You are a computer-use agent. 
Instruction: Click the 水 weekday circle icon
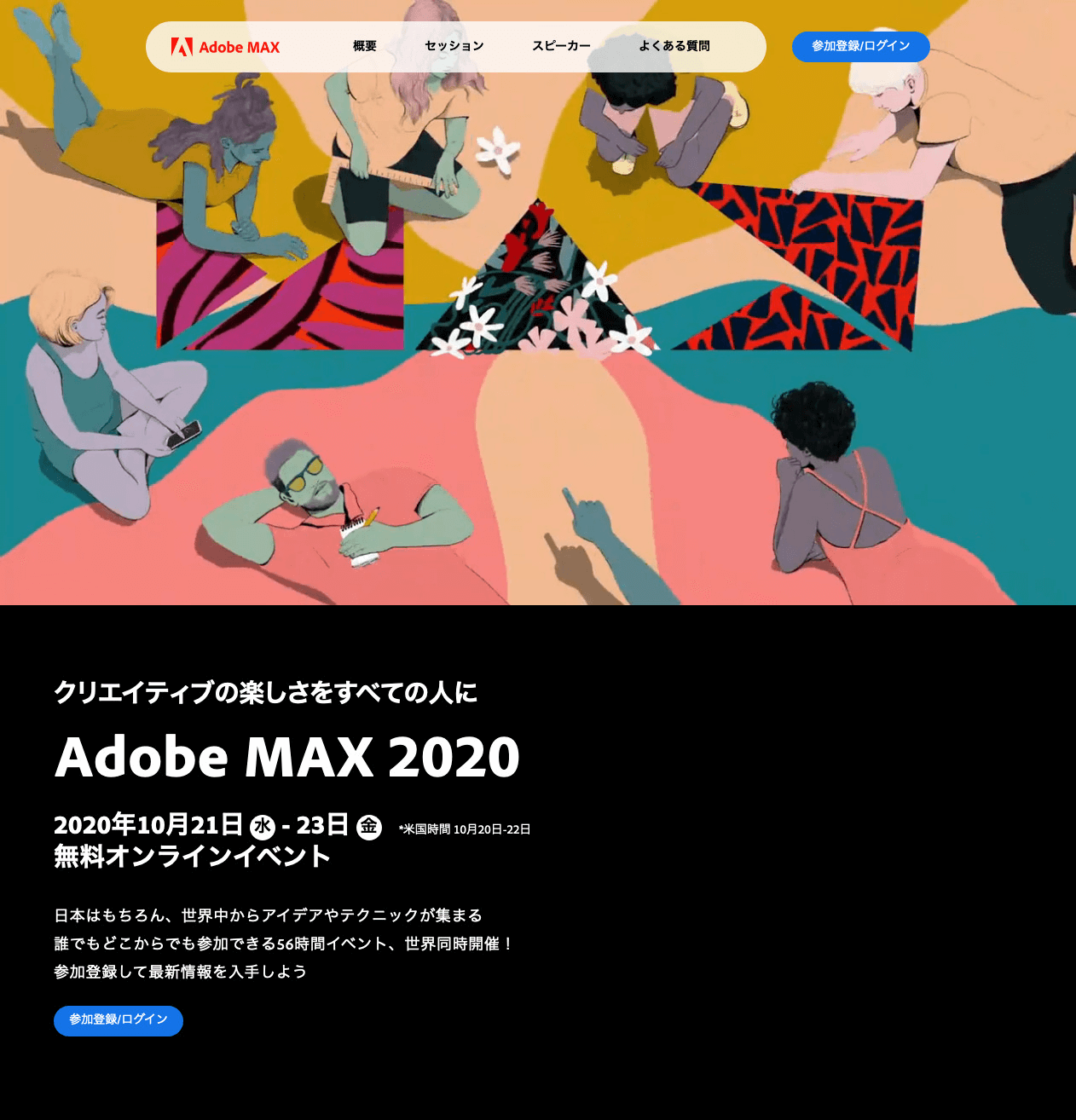(263, 827)
